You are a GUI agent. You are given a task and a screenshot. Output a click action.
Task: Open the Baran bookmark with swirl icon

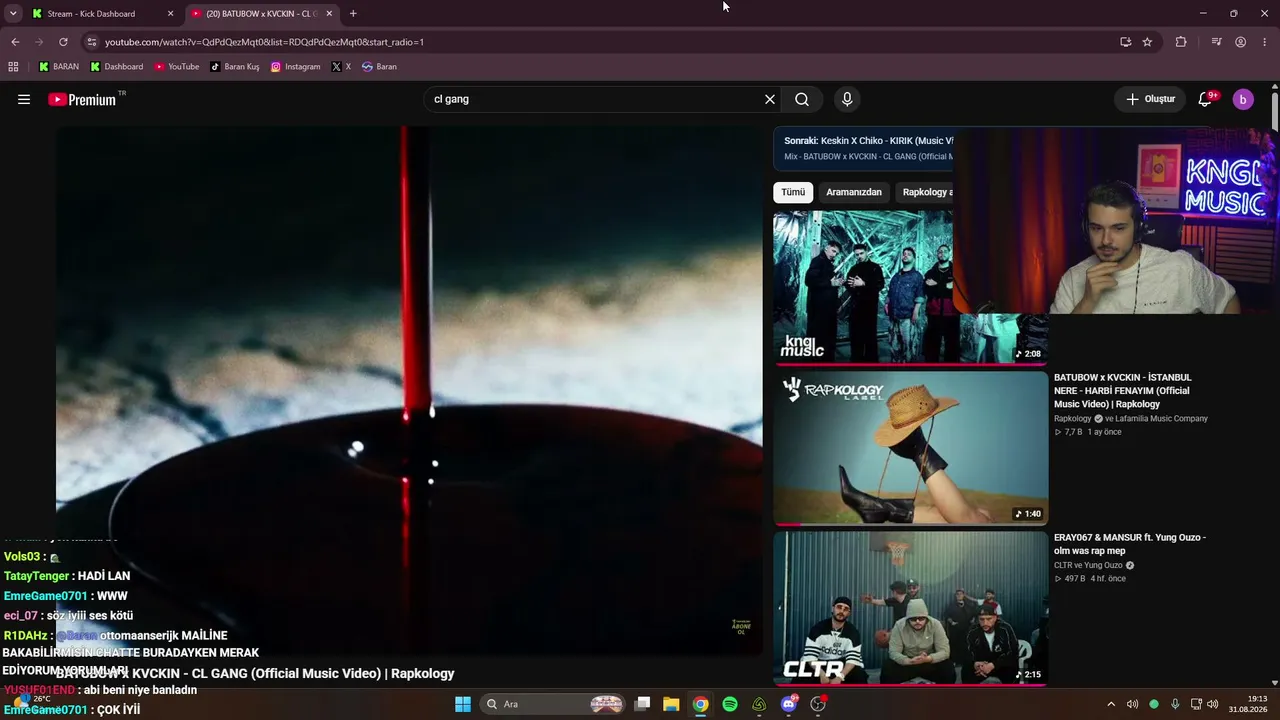[x=380, y=67]
